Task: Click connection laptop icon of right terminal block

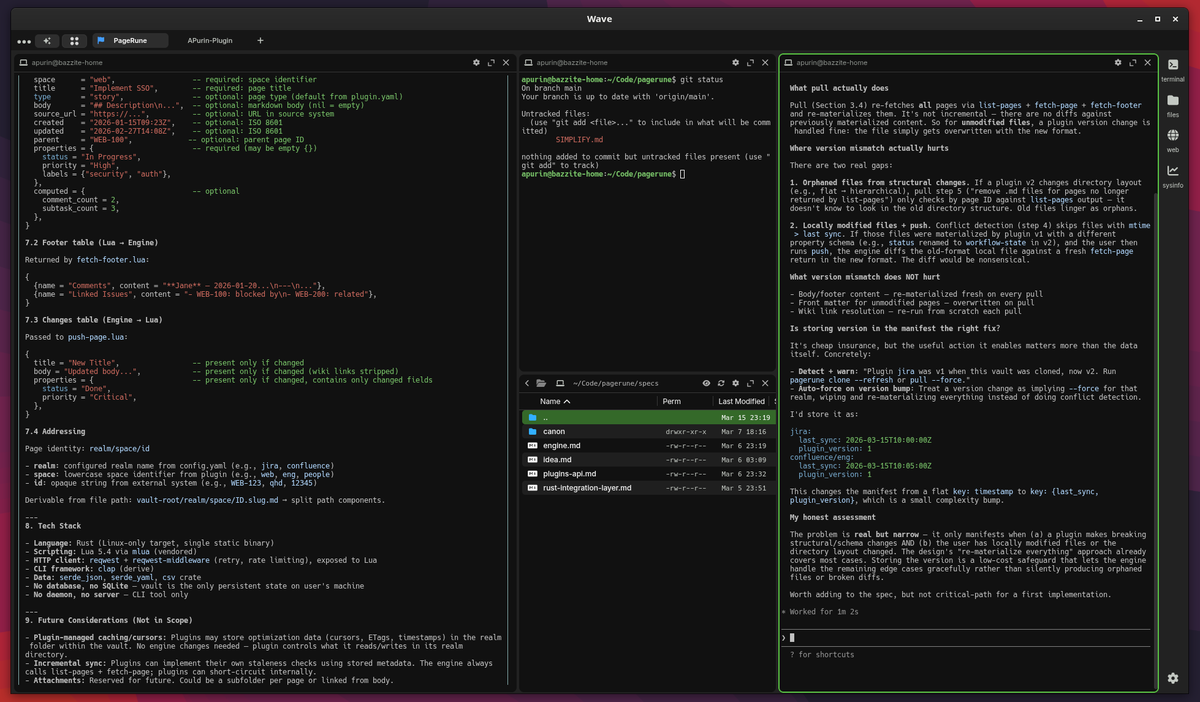Action: point(788,62)
